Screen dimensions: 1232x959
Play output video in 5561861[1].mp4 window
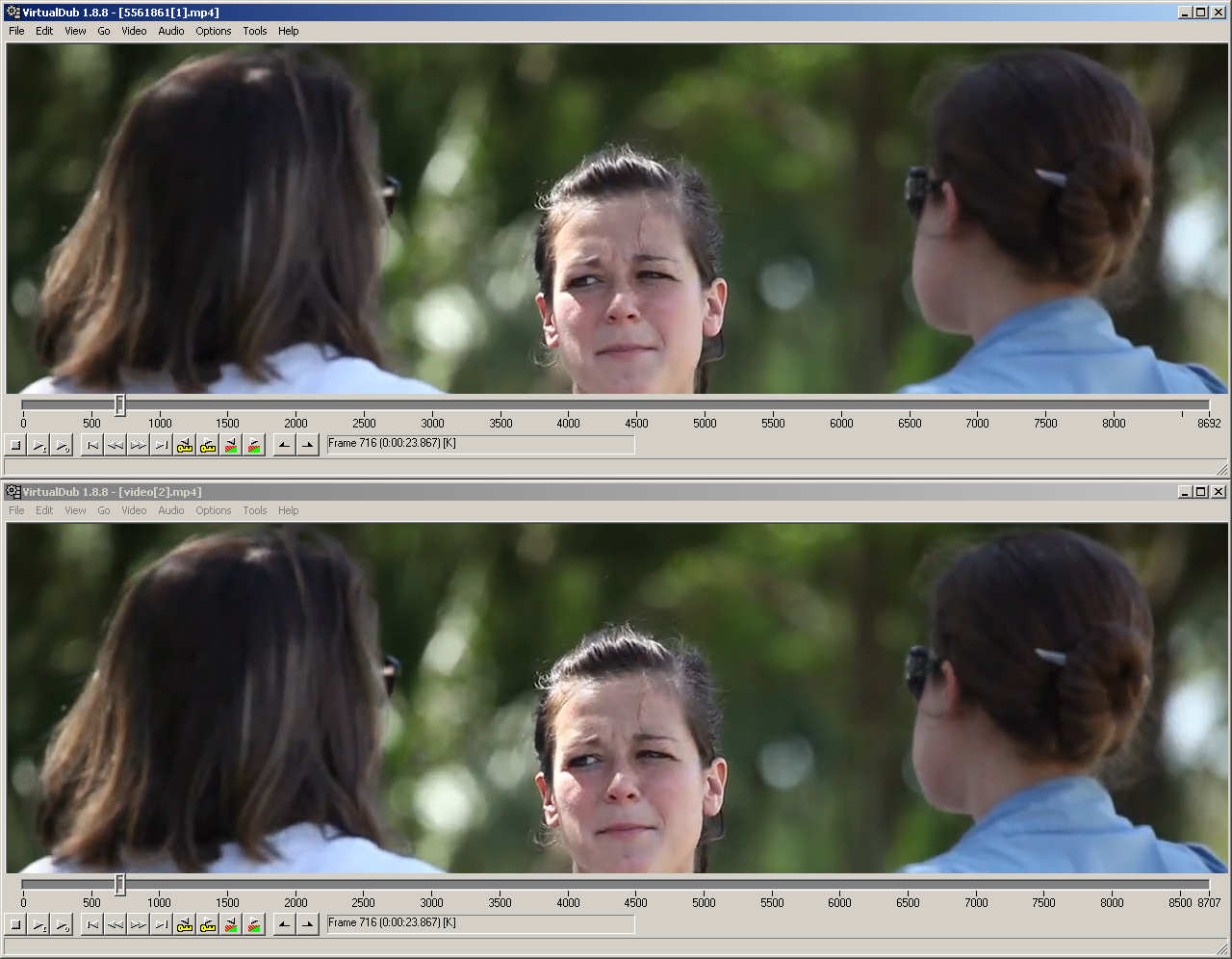coord(62,445)
